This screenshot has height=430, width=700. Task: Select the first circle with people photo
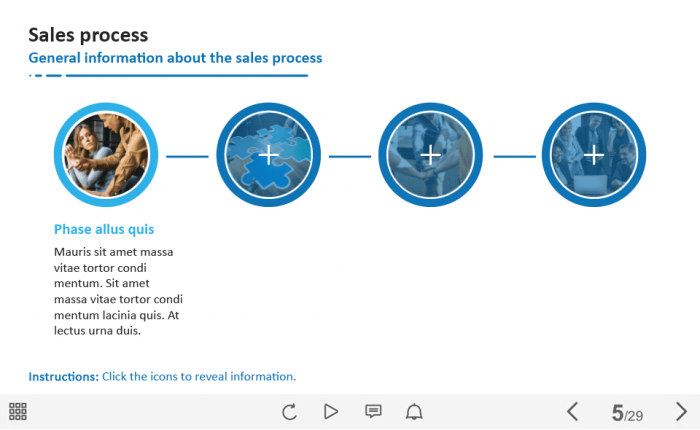106,155
